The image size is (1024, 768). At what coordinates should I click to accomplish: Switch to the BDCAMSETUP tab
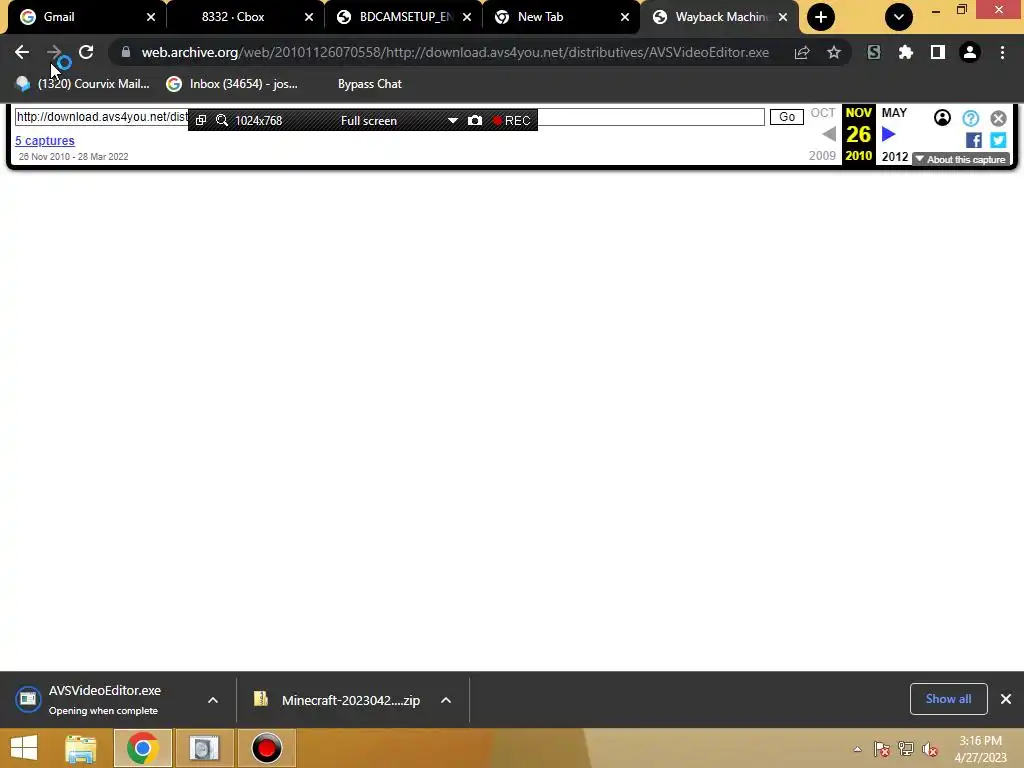coord(404,17)
